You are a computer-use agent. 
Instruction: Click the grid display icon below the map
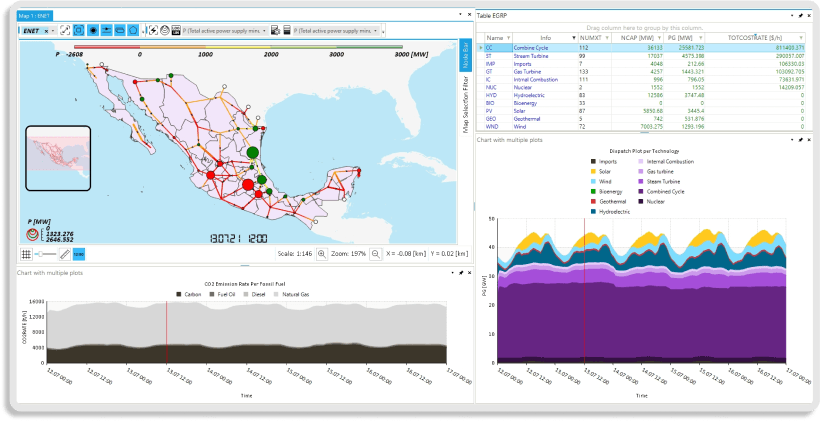(x=26, y=255)
